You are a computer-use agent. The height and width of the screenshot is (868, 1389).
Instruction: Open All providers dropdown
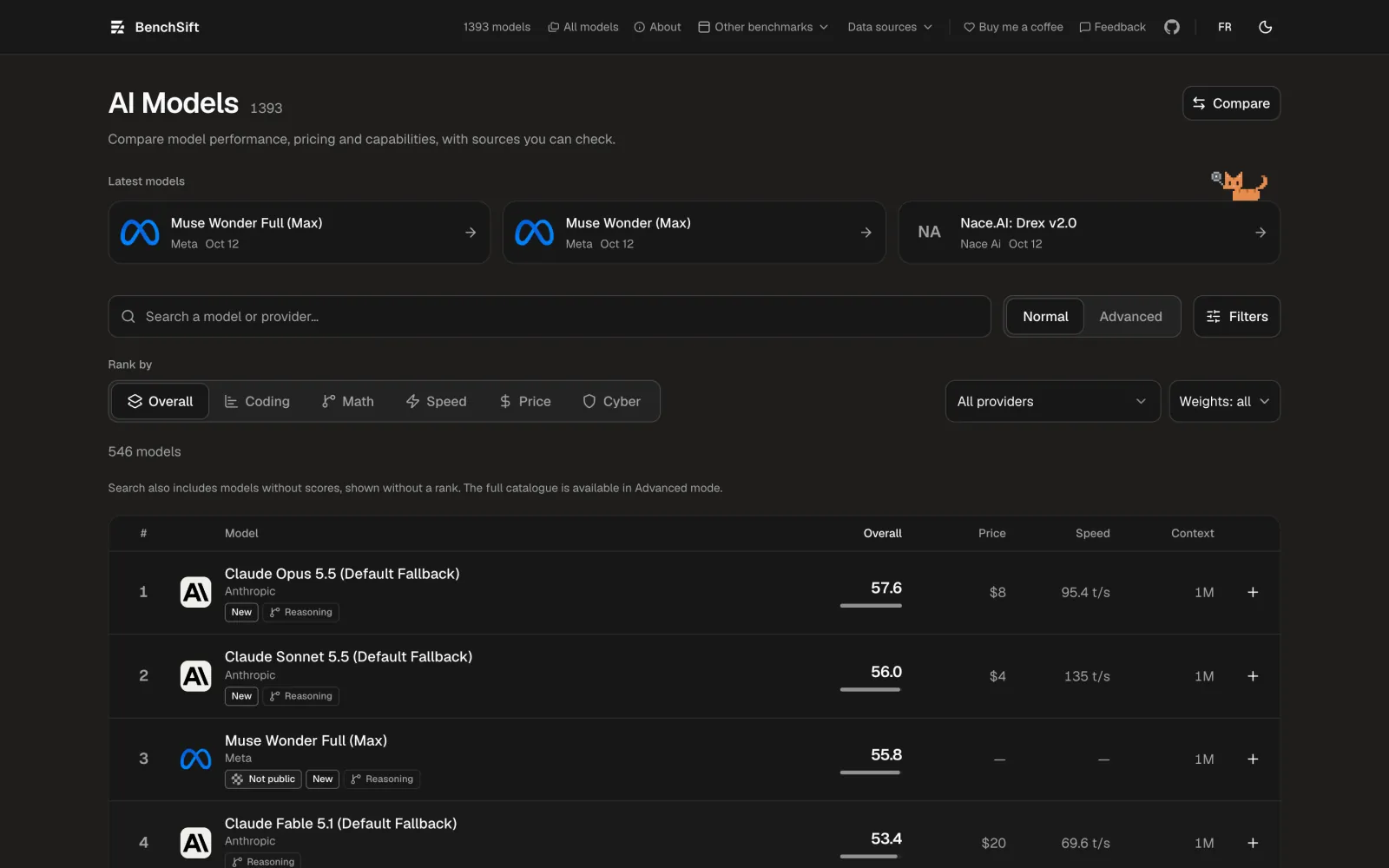tap(1052, 401)
